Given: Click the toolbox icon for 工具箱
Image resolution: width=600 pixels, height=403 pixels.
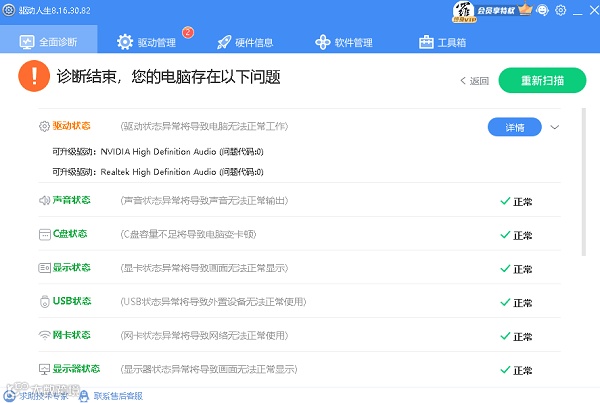Looking at the screenshot, I should pos(426,42).
